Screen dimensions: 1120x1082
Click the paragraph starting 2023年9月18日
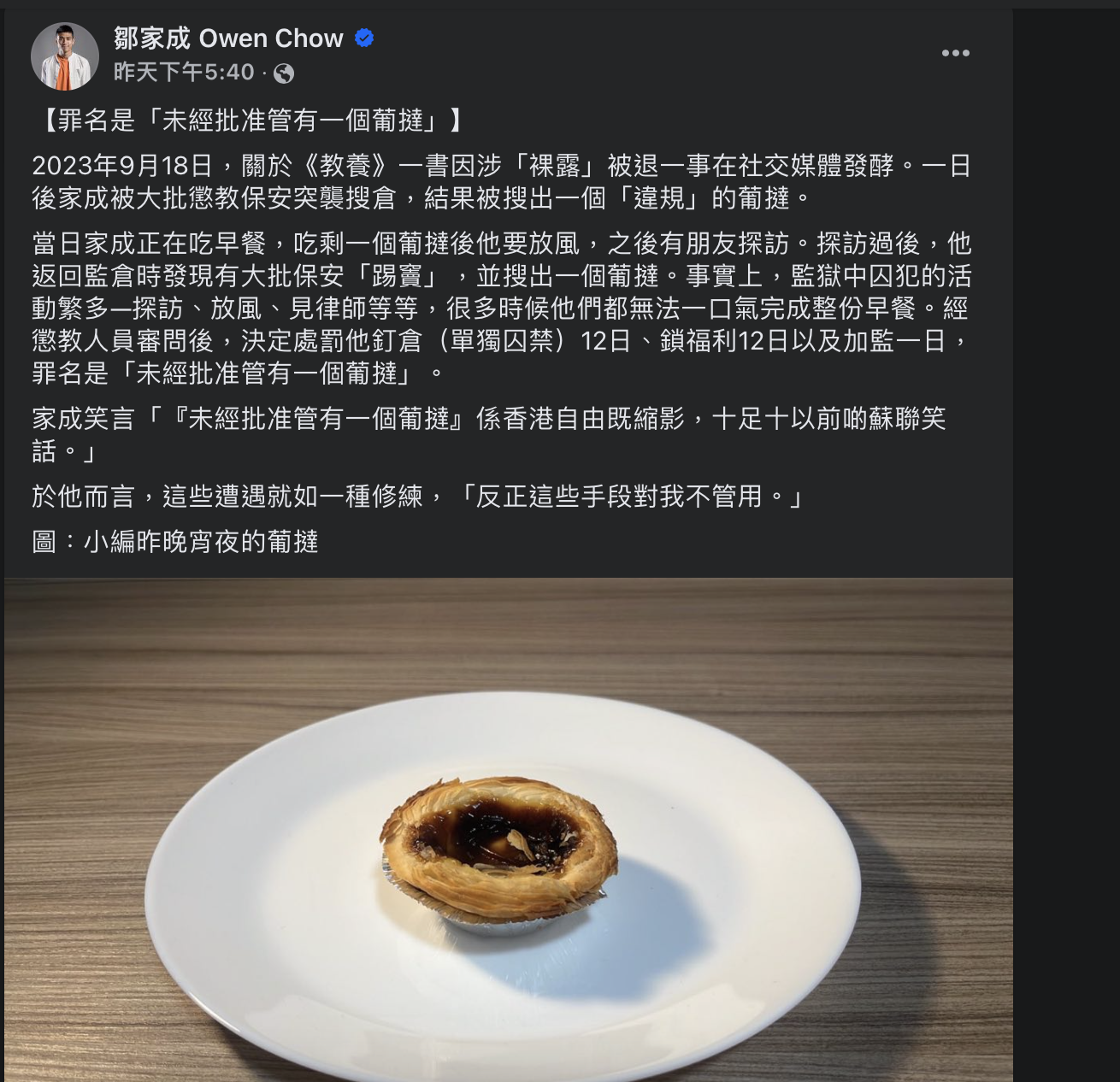click(502, 181)
